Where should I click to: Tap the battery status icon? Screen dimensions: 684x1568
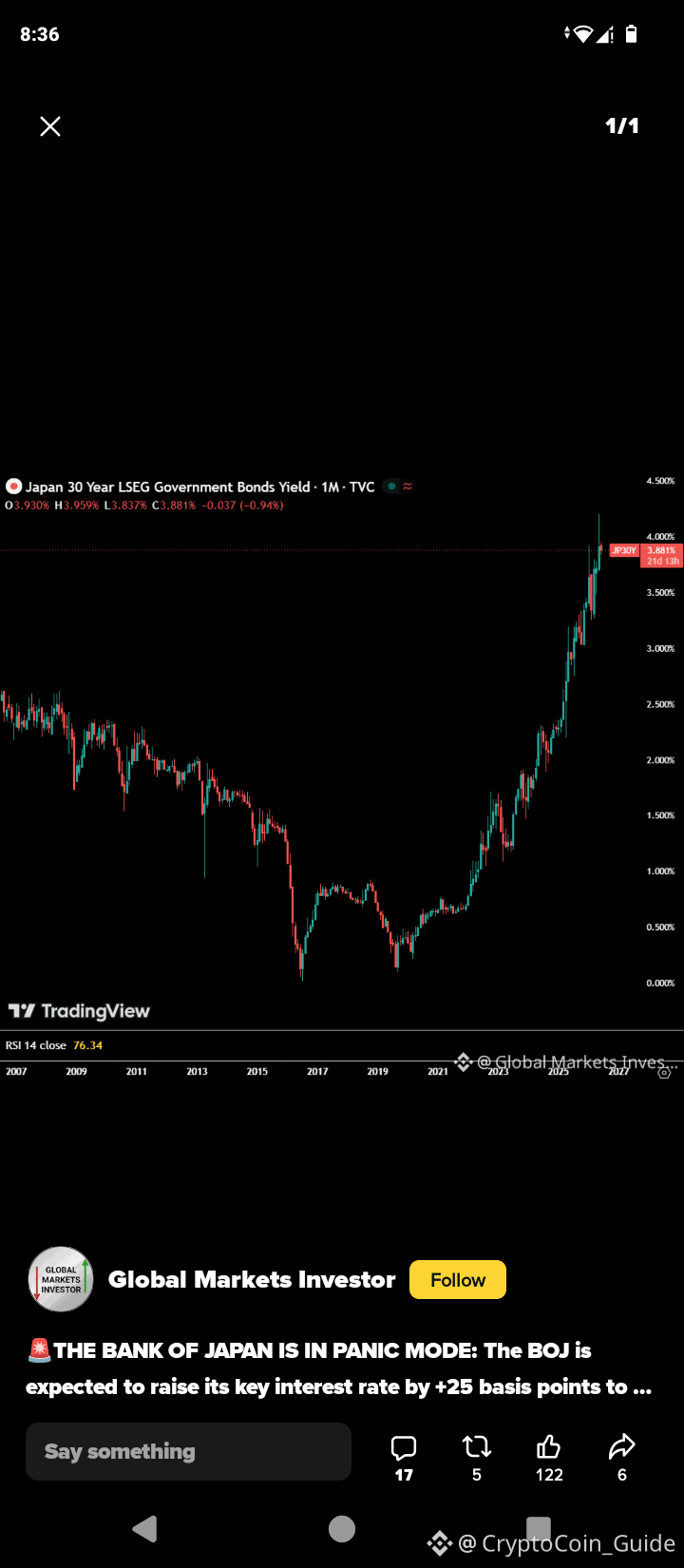click(632, 34)
